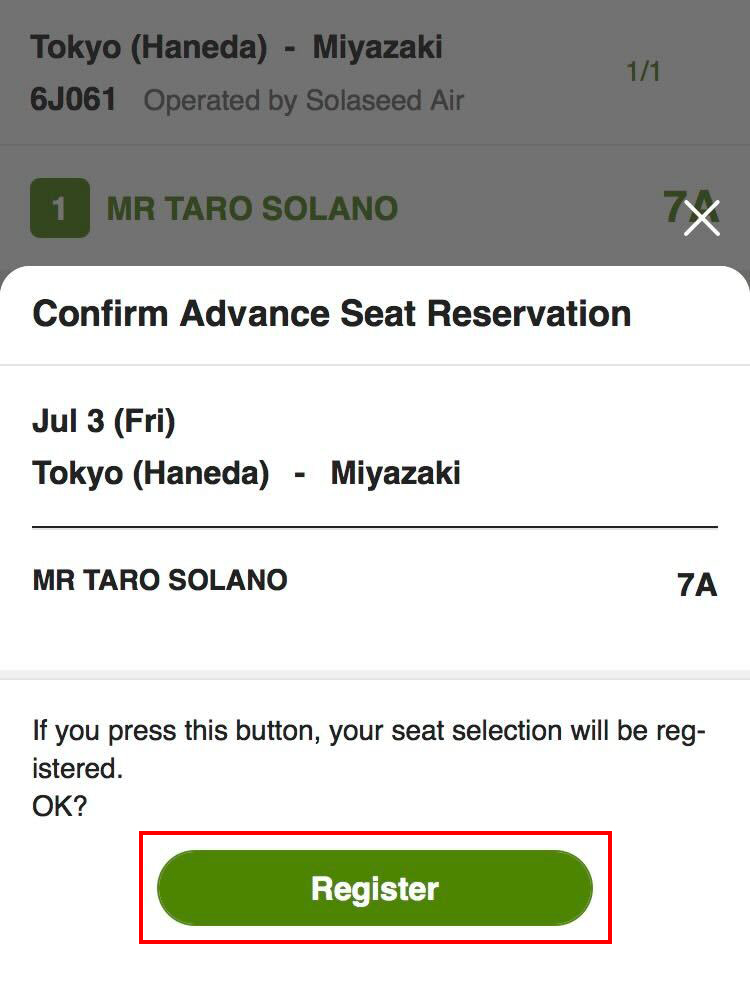Click the black divider line above the passenger row

pyautogui.click(x=375, y=526)
